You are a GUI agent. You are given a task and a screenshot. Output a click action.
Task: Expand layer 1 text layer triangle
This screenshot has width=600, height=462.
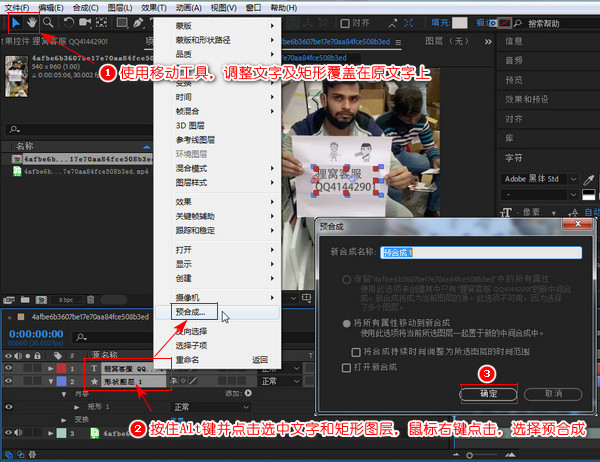pyautogui.click(x=51, y=369)
